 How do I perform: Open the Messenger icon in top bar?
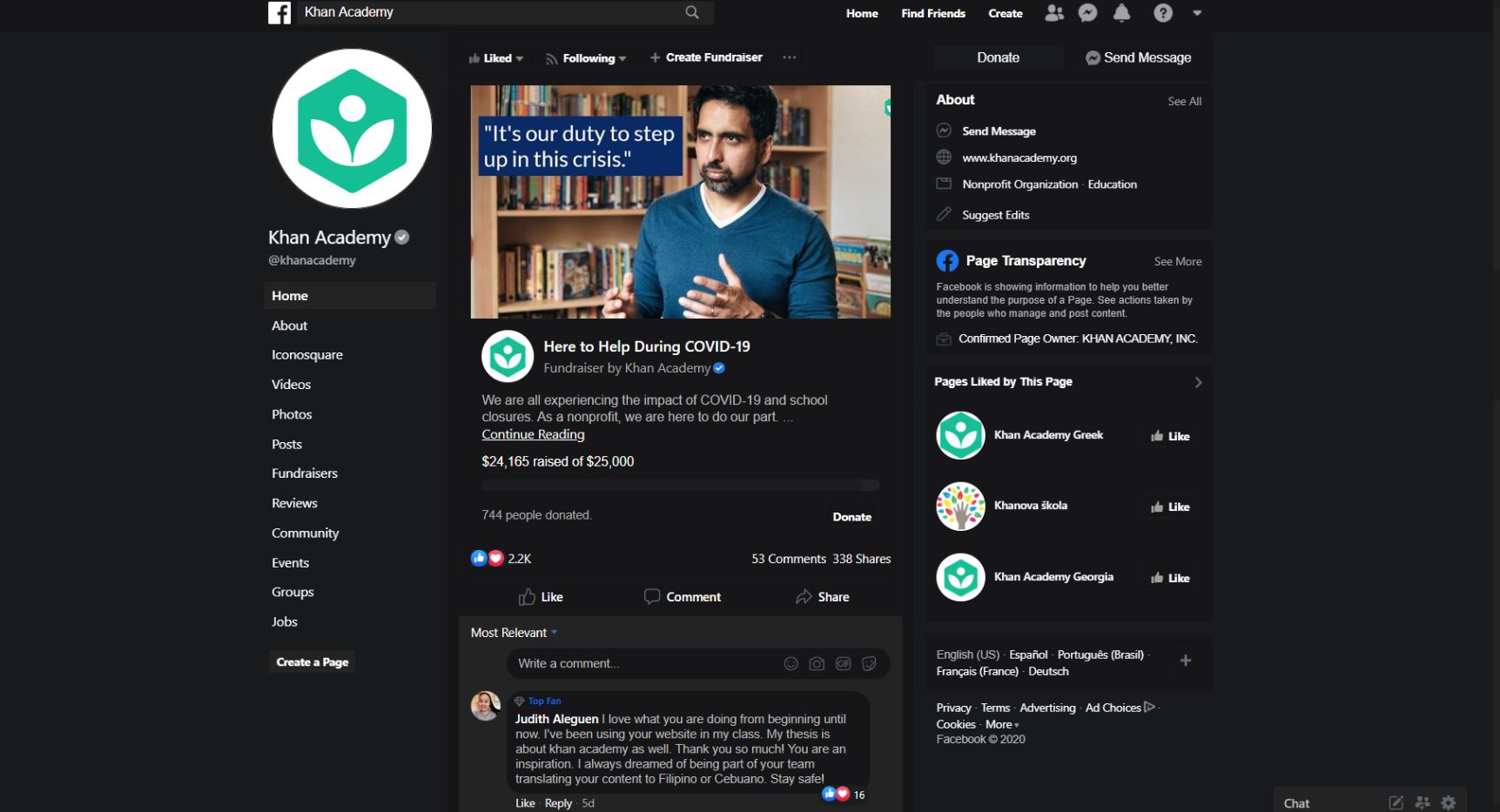[x=1087, y=12]
